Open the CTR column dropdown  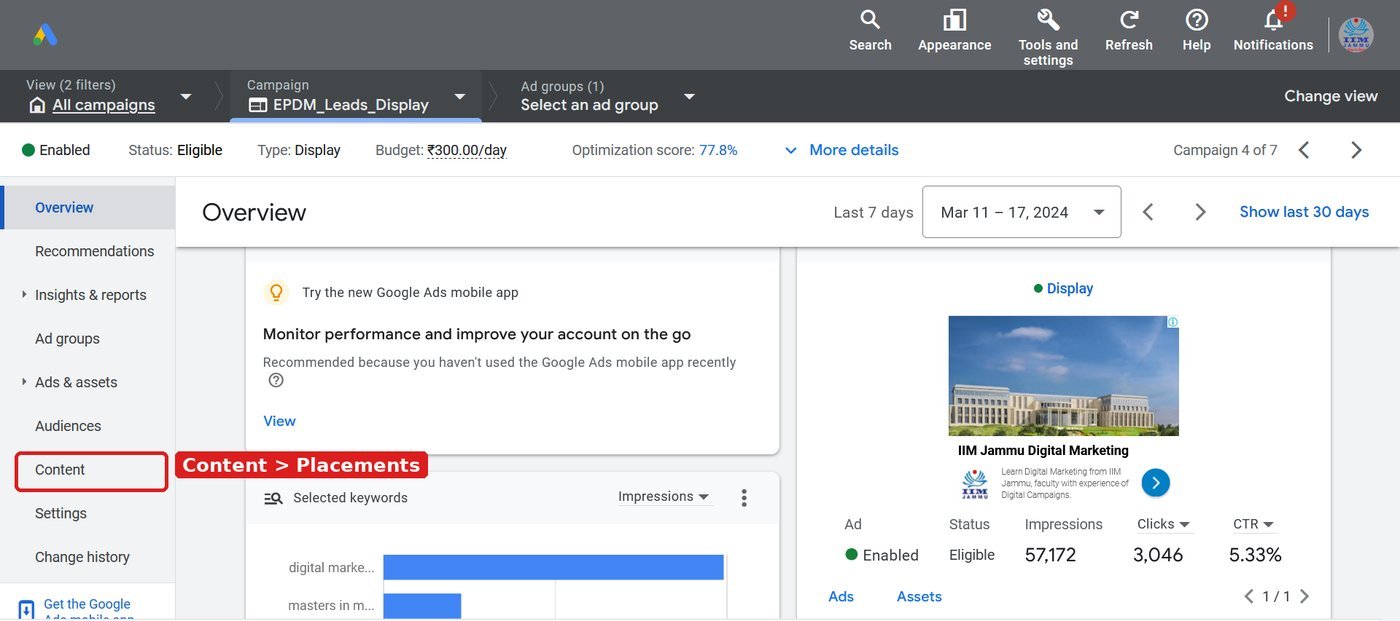[1253, 524]
